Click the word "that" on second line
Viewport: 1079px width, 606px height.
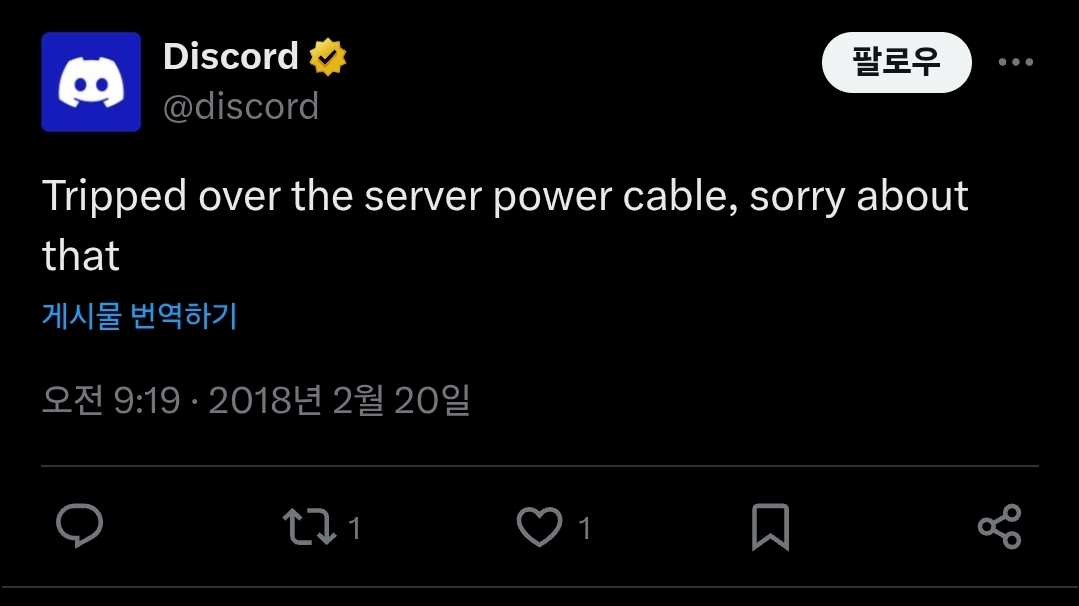(81, 256)
